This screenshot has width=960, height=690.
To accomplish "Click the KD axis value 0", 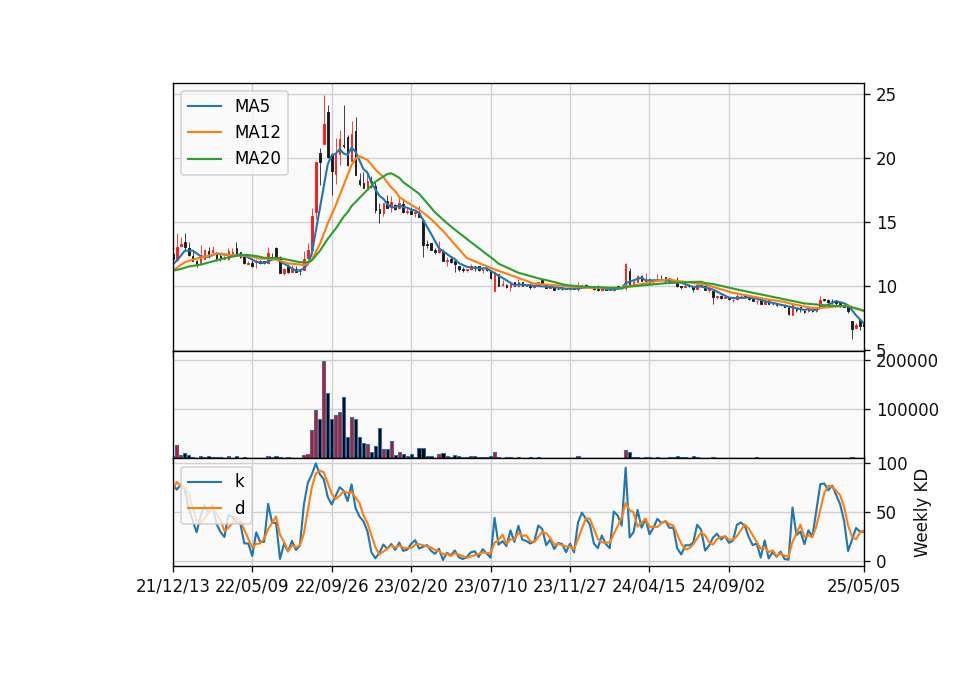I will (881, 561).
